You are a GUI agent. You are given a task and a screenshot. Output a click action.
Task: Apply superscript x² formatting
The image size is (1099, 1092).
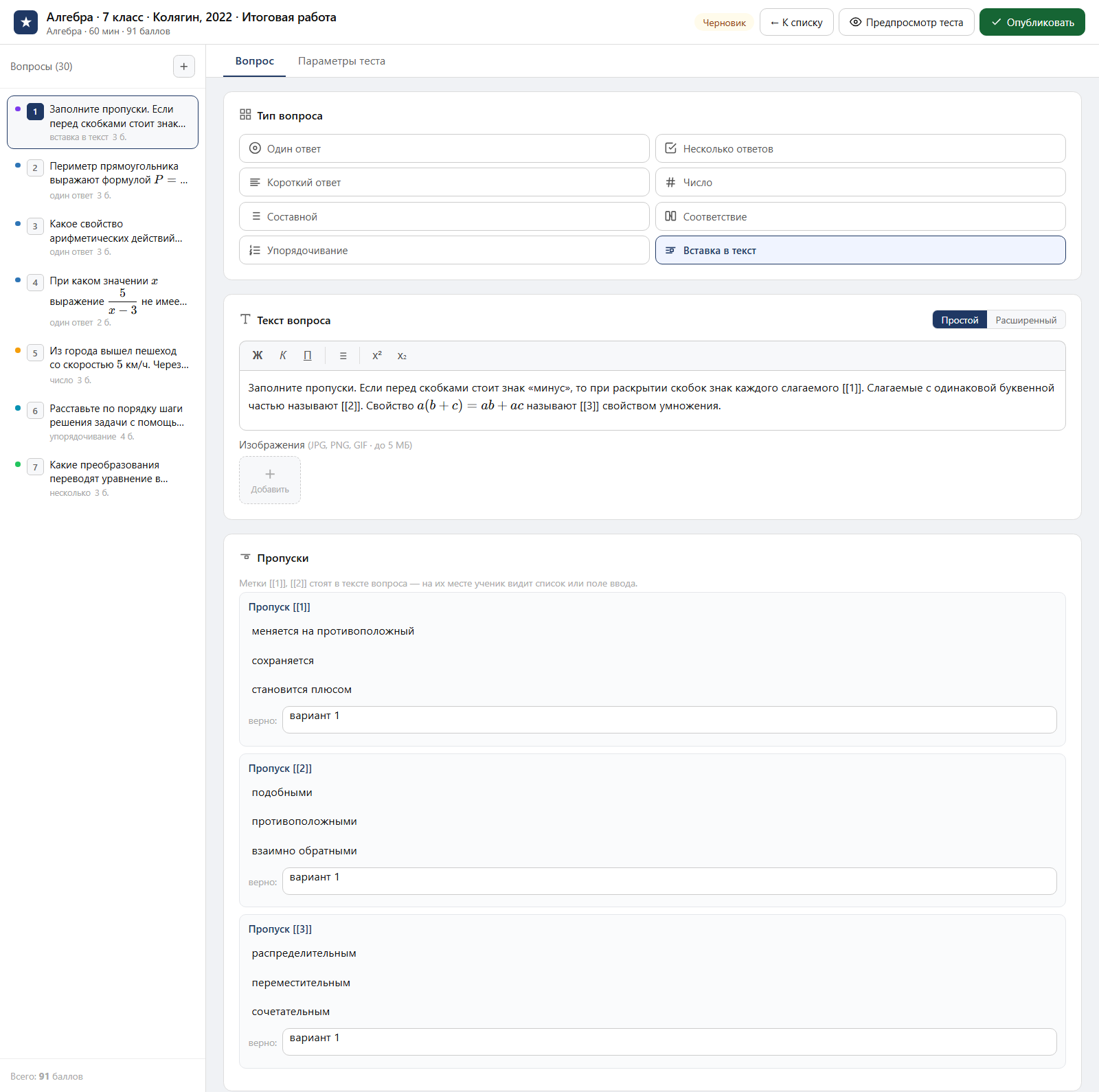click(x=377, y=356)
